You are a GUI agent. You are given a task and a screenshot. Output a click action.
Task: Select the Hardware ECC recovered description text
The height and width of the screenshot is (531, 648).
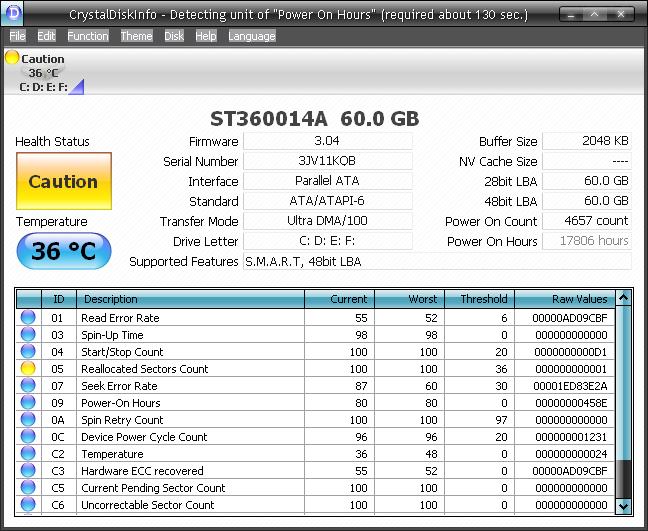click(142, 471)
